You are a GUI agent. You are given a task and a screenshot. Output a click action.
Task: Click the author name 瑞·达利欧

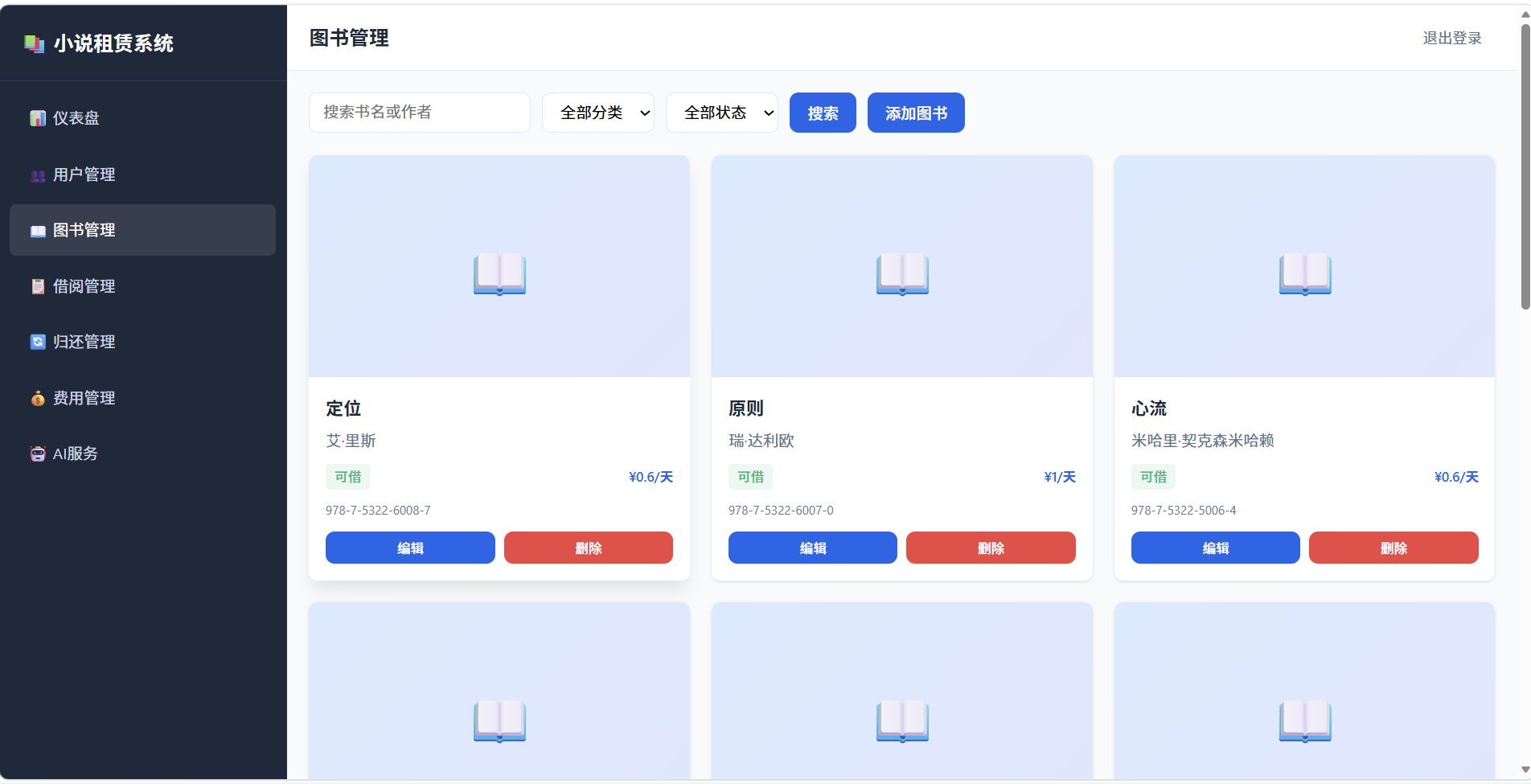[761, 441]
